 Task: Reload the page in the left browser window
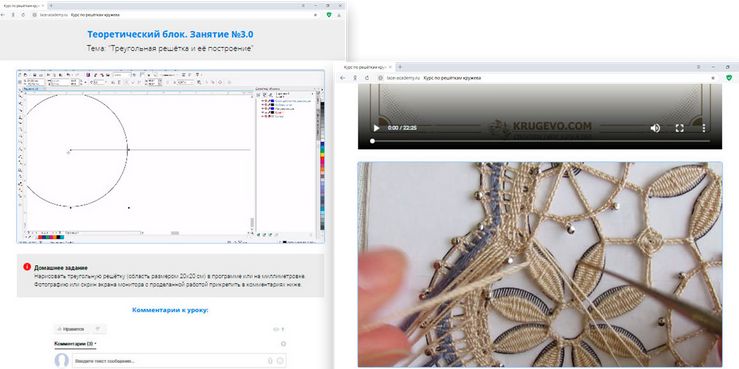click(23, 15)
